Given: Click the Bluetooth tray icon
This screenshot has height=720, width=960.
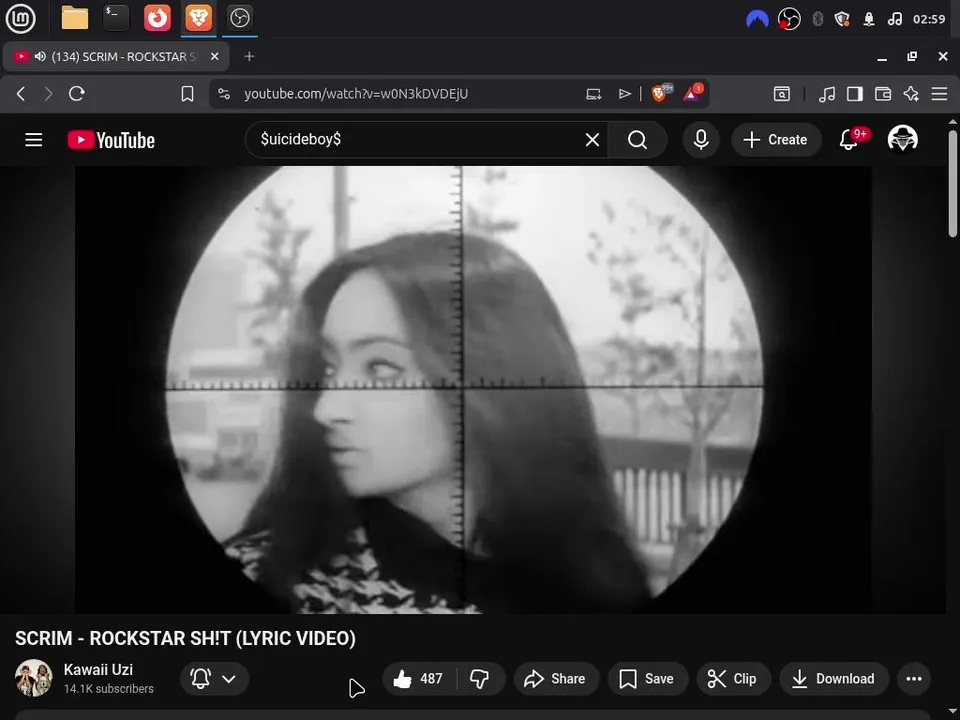Looking at the screenshot, I should point(817,19).
